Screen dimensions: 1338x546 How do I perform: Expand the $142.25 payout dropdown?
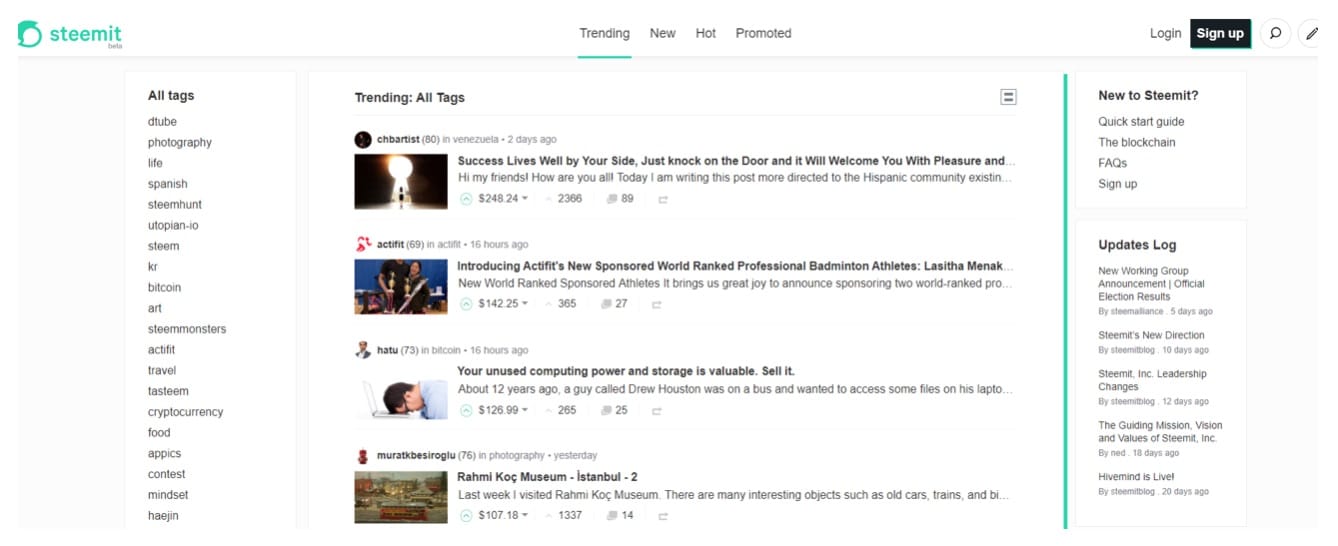(525, 305)
